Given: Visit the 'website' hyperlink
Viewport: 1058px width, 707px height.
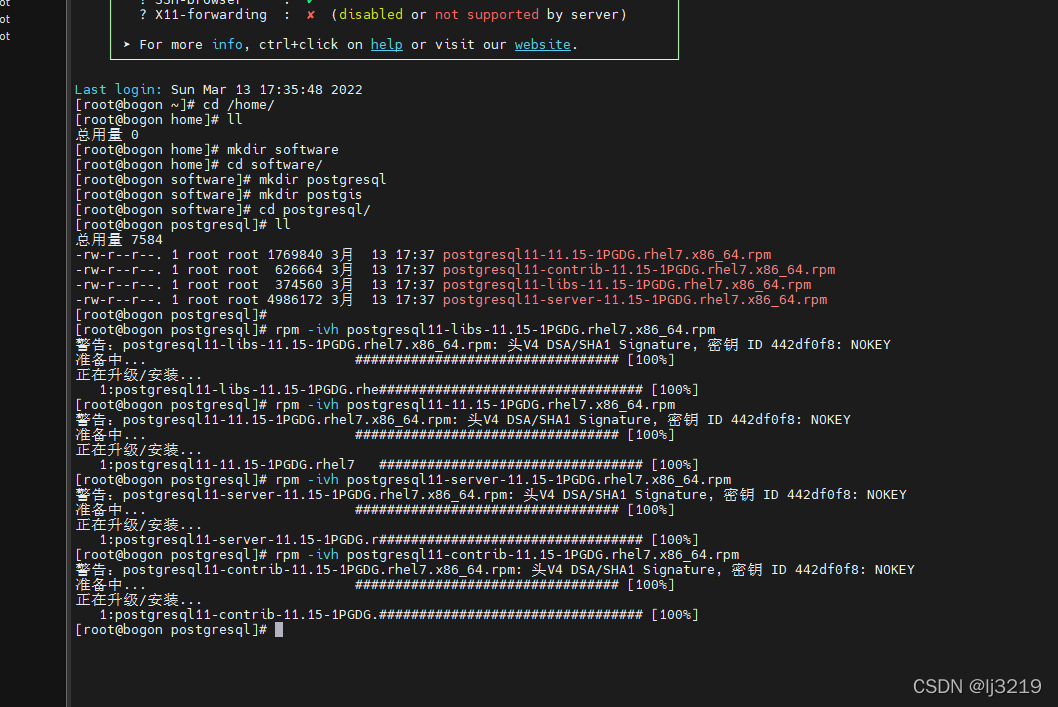Looking at the screenshot, I should [542, 44].
